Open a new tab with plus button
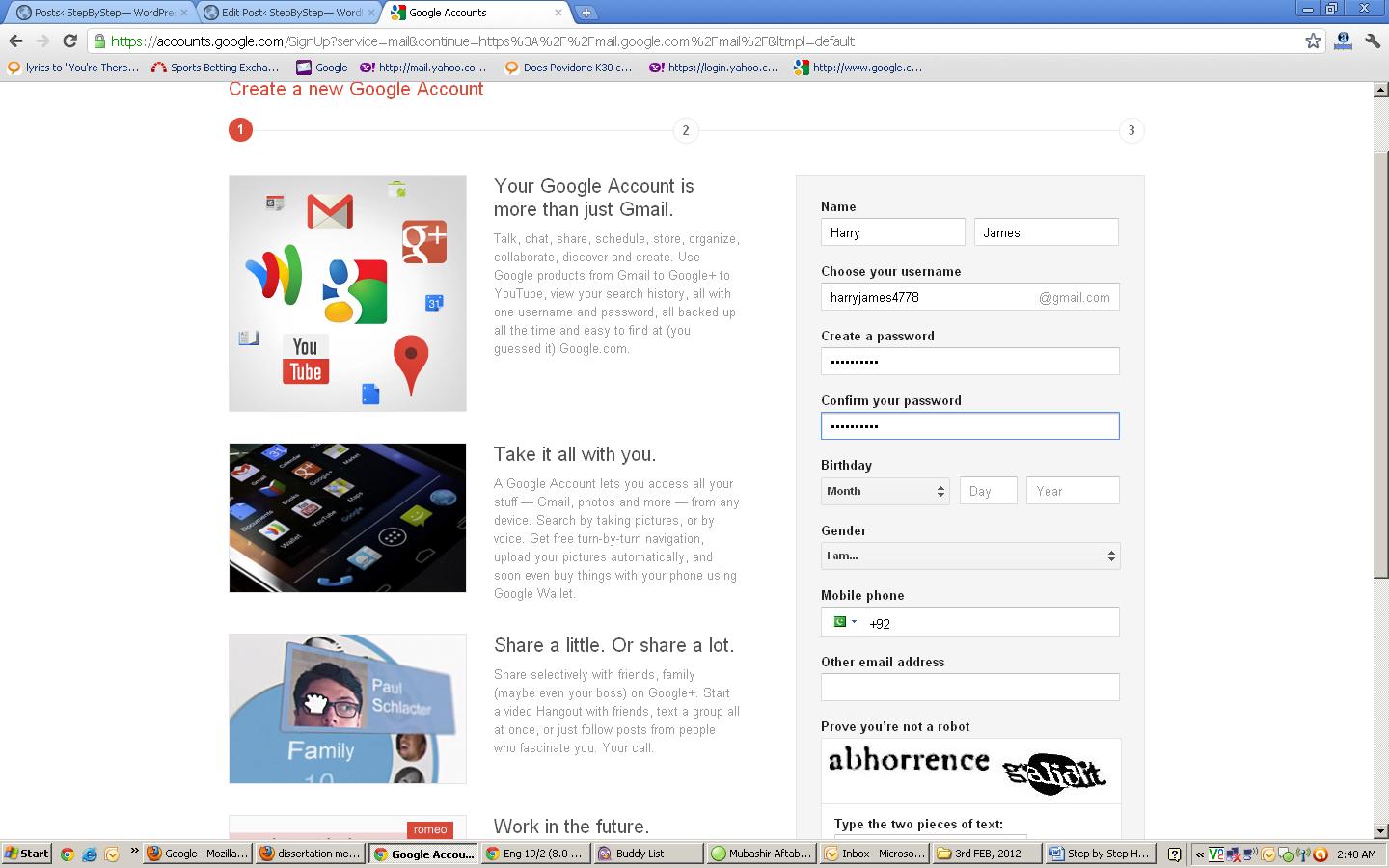The image size is (1389, 868). point(586,13)
